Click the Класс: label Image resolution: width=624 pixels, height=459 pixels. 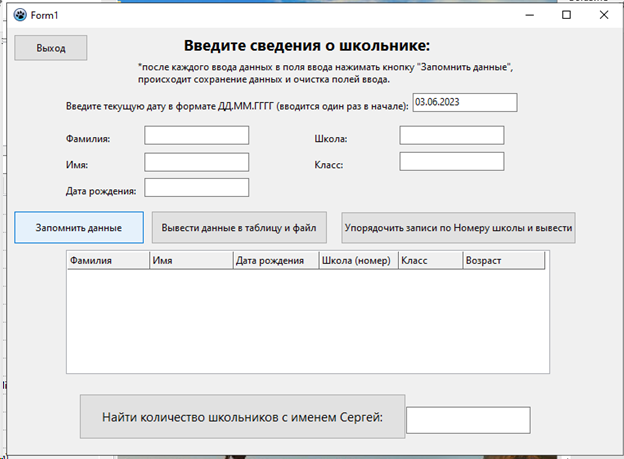click(329, 165)
